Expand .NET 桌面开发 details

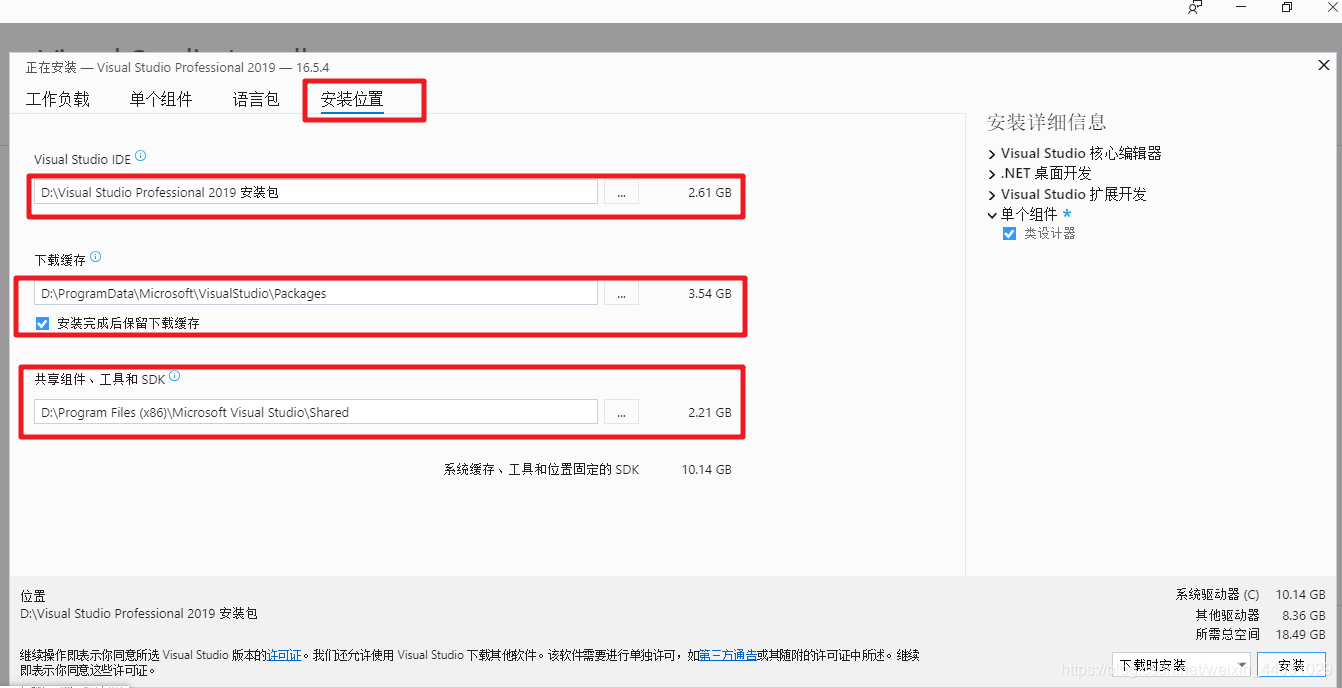(x=992, y=174)
